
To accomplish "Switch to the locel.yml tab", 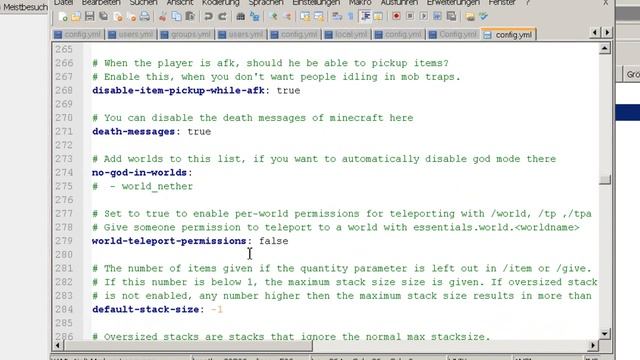I will click(x=346, y=35).
